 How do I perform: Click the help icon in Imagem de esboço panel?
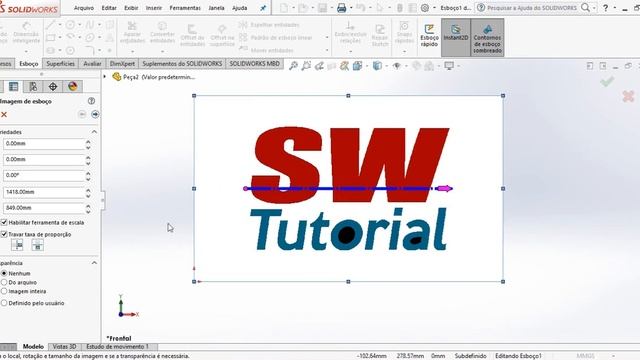pyautogui.click(x=91, y=101)
